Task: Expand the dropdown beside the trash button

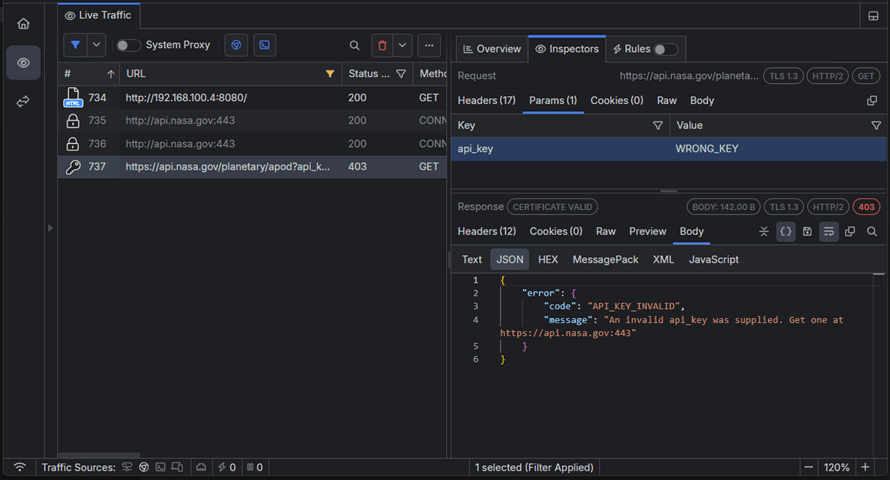Action: tap(402, 45)
